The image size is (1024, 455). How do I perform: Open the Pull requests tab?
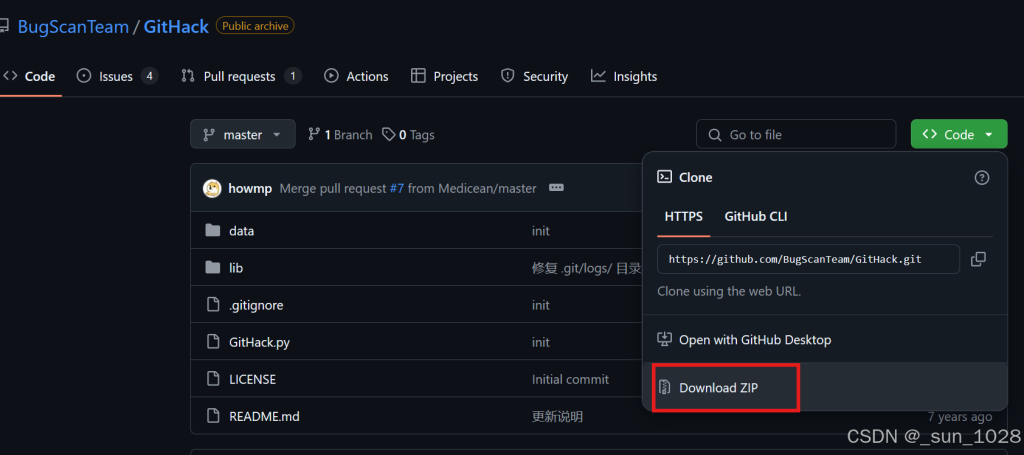(240, 76)
